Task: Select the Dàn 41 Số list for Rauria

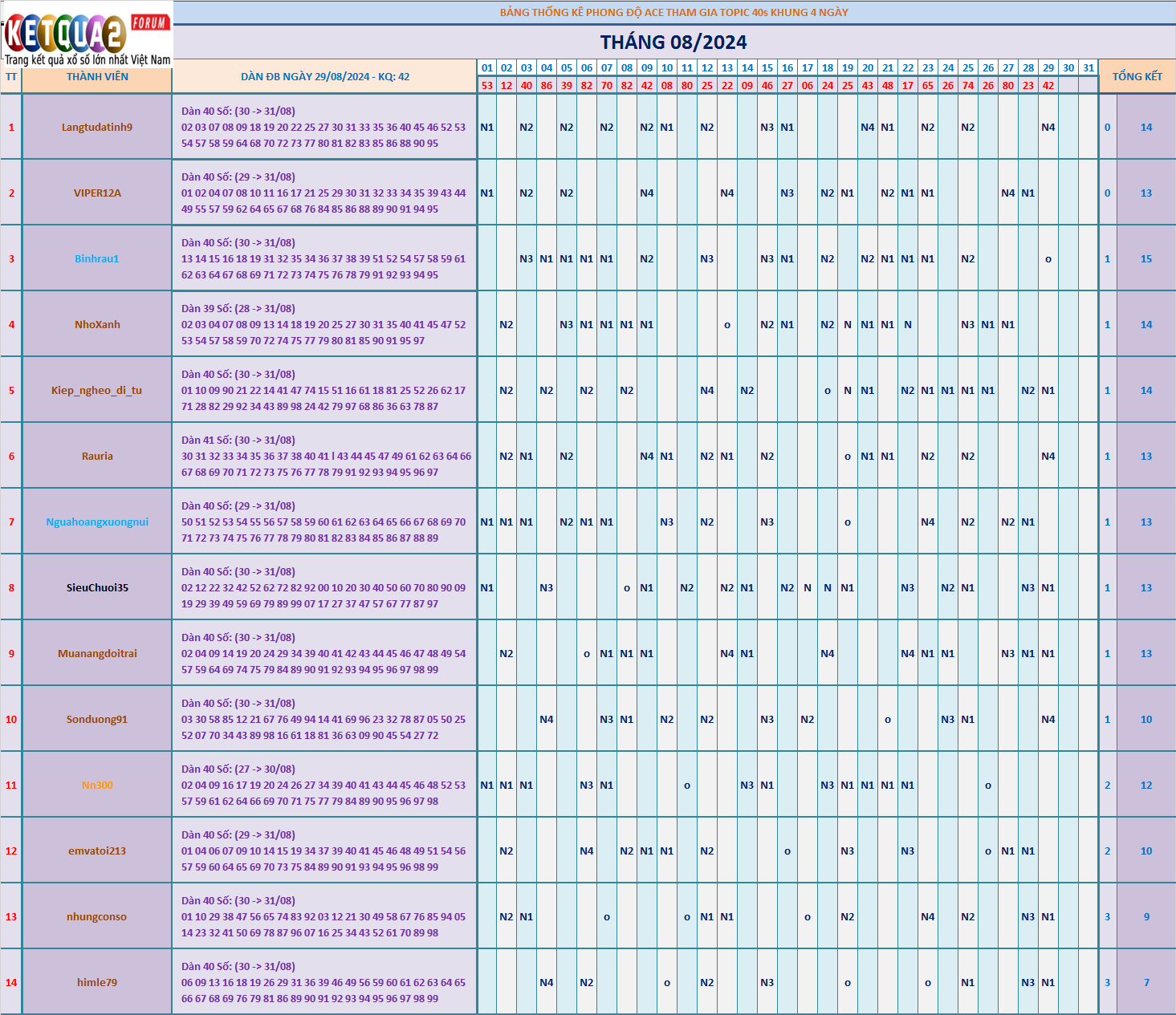Action: point(325,456)
